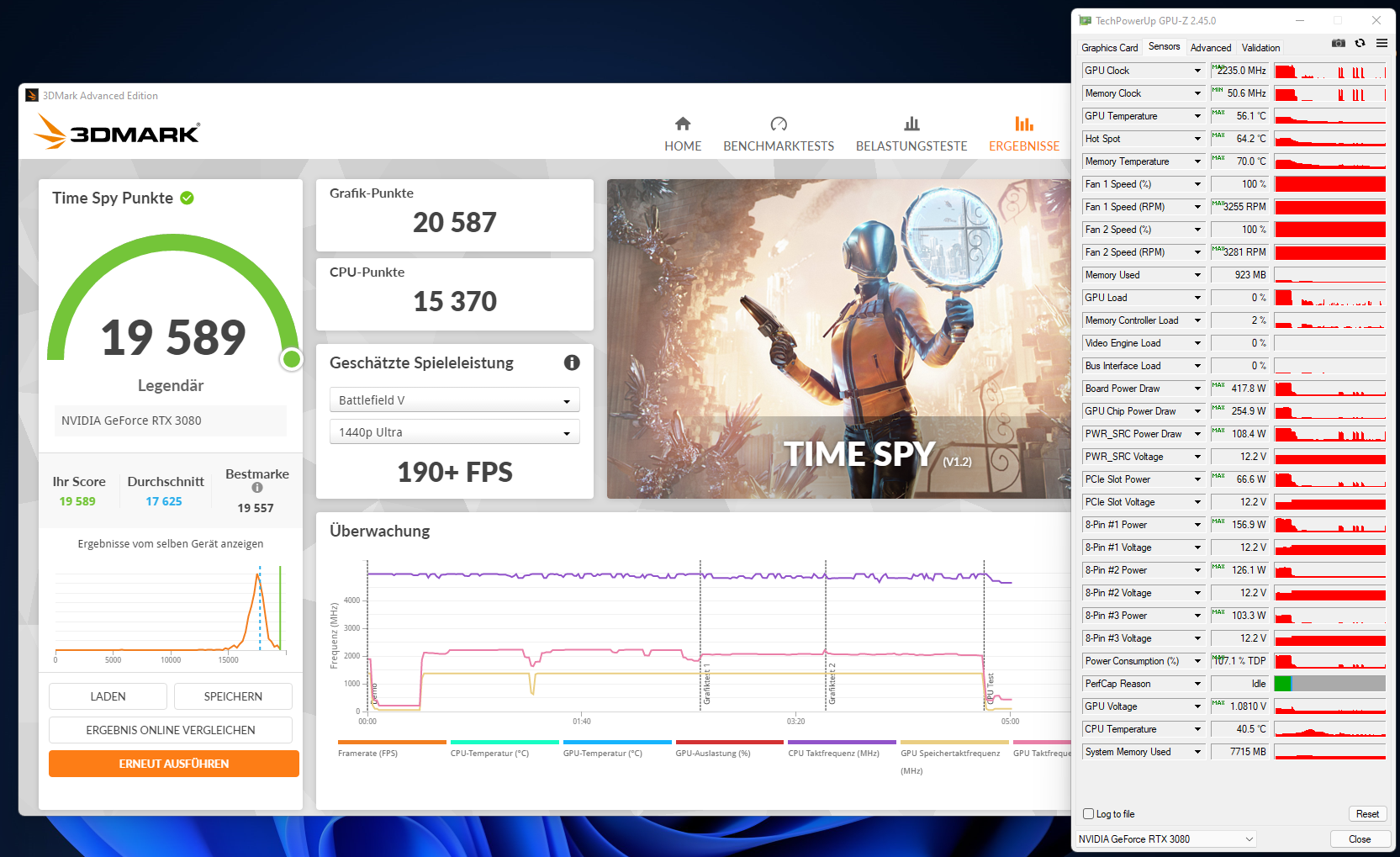Image resolution: width=1400 pixels, height=857 pixels.
Task: Open the Benchmarktests gauge icon
Action: pos(779,124)
